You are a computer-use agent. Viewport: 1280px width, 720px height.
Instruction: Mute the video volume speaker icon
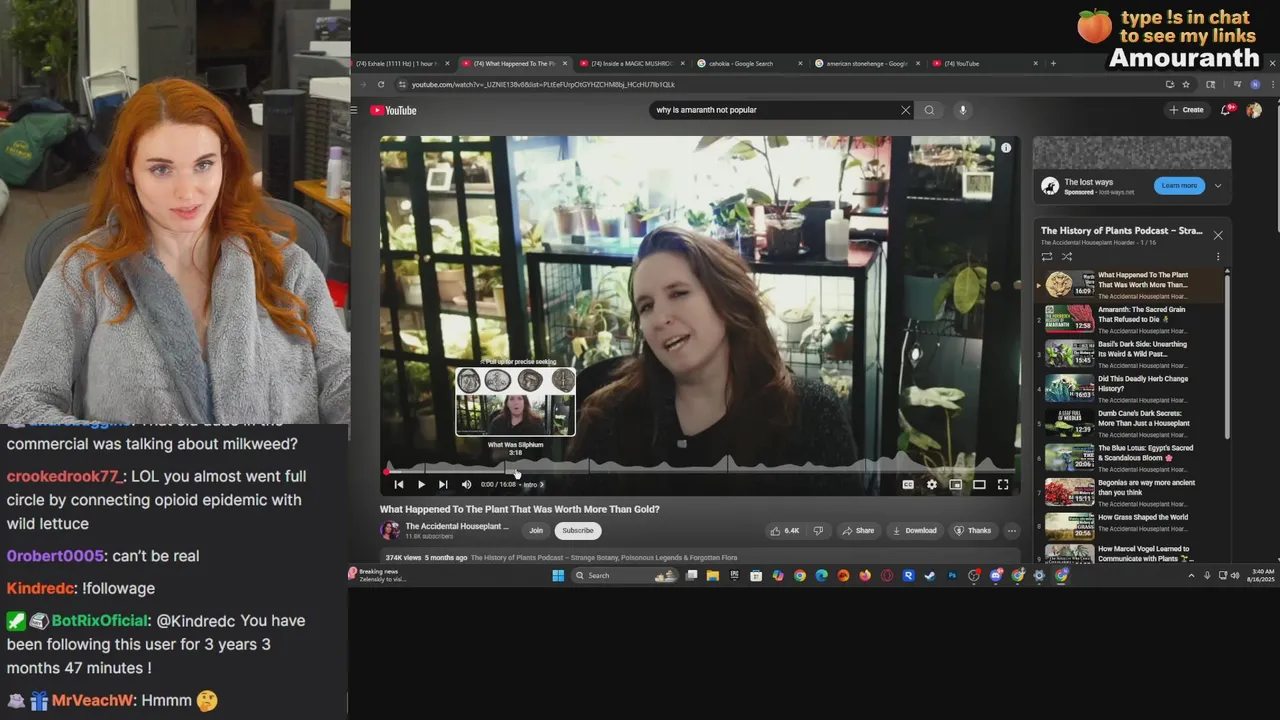(x=466, y=484)
